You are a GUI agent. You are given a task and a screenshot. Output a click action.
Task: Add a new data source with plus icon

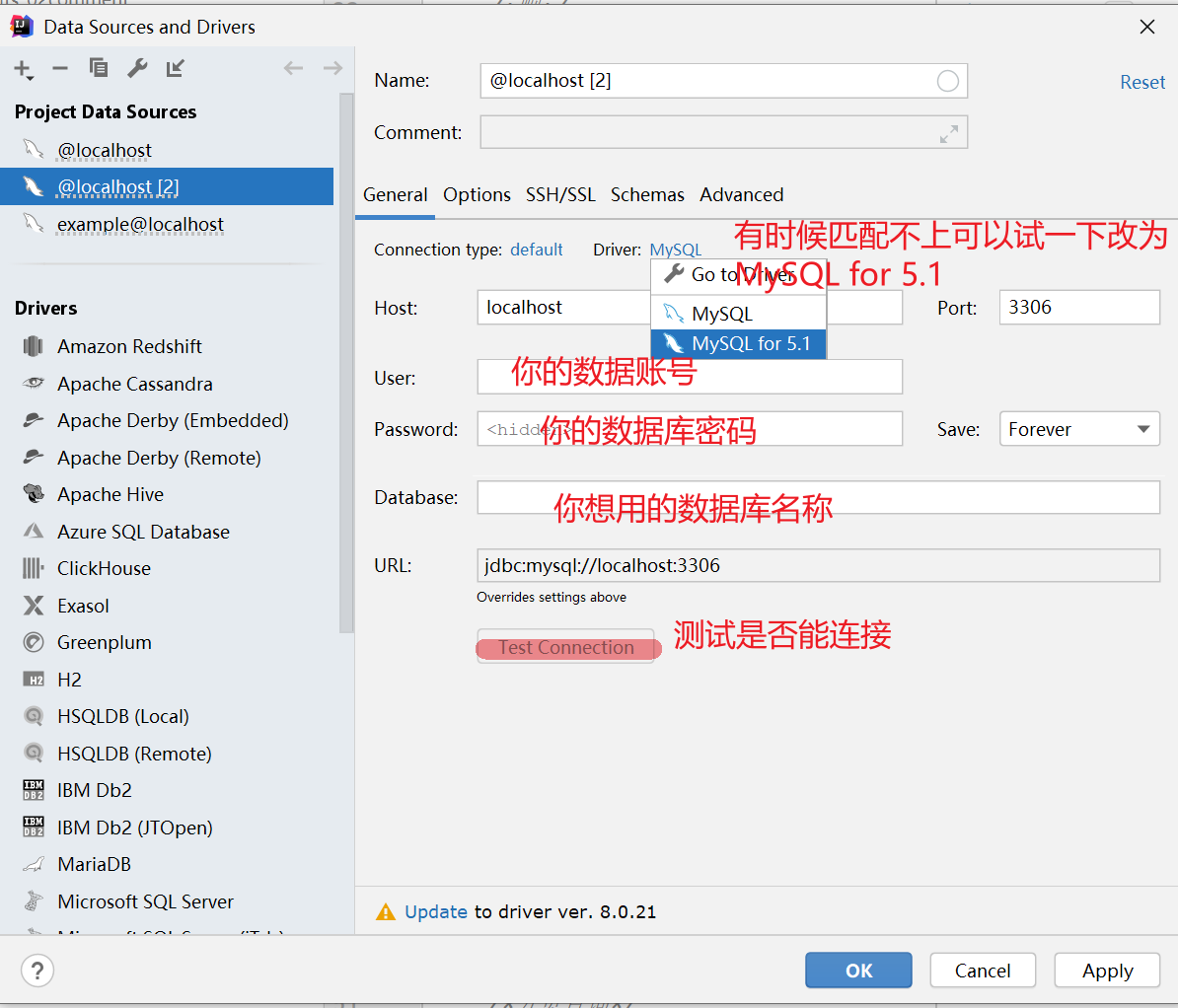[24, 69]
